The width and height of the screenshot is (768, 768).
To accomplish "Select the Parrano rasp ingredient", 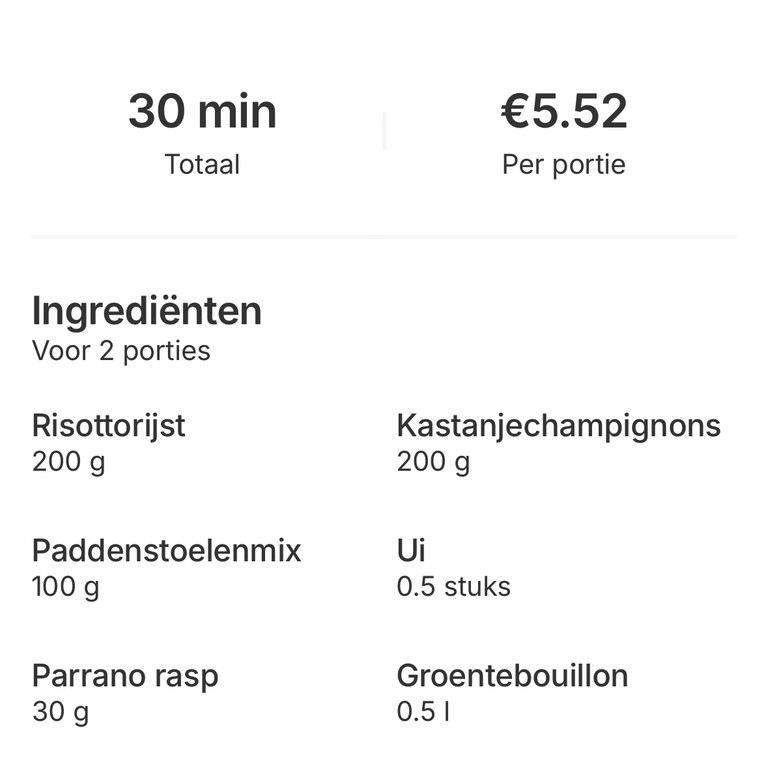I will tap(125, 676).
